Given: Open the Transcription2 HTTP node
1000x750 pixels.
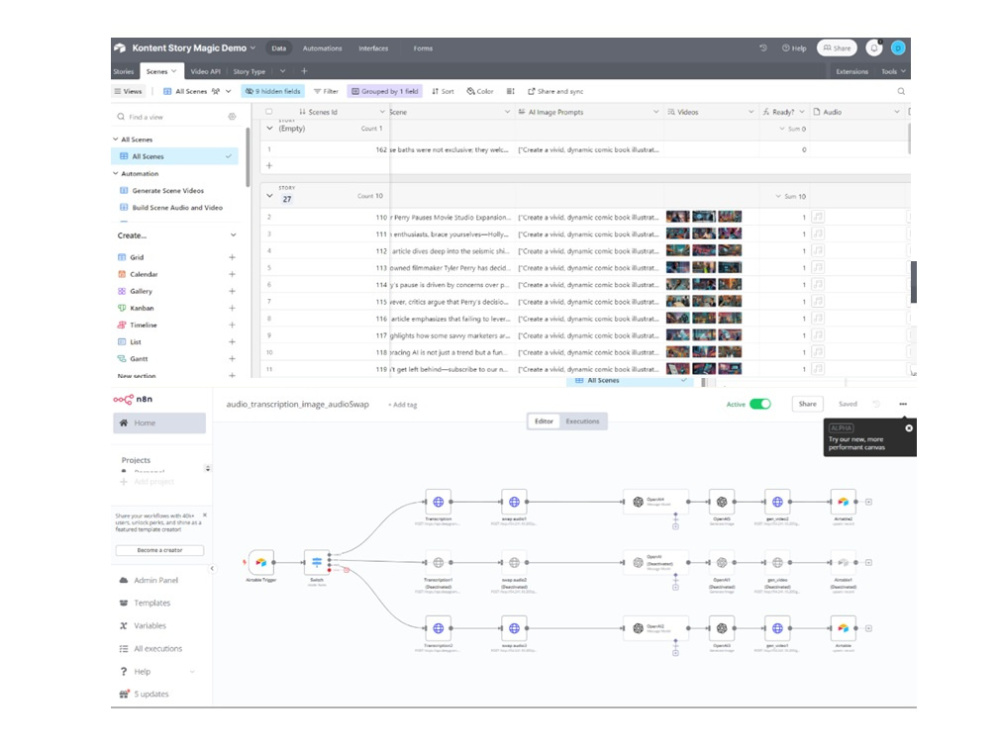Looking at the screenshot, I should 438,628.
